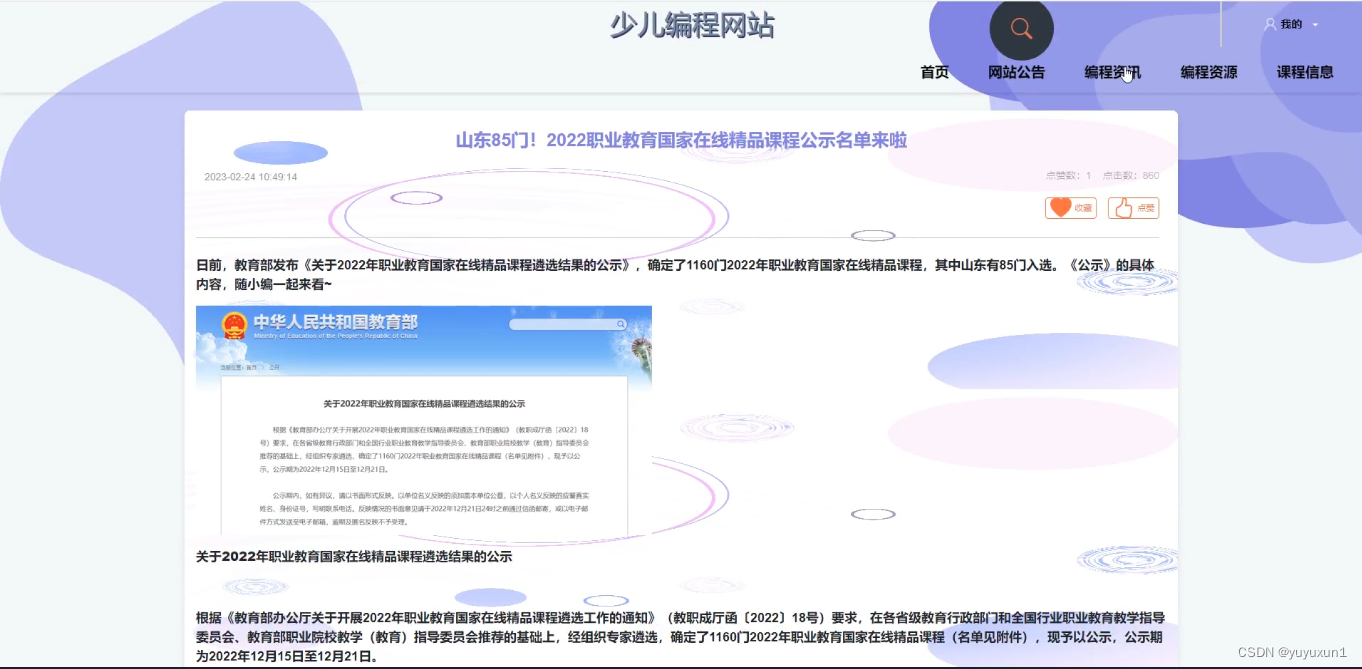Image resolution: width=1362 pixels, height=669 pixels.
Task: Expand the 我的 dropdown arrow
Action: [x=1315, y=25]
